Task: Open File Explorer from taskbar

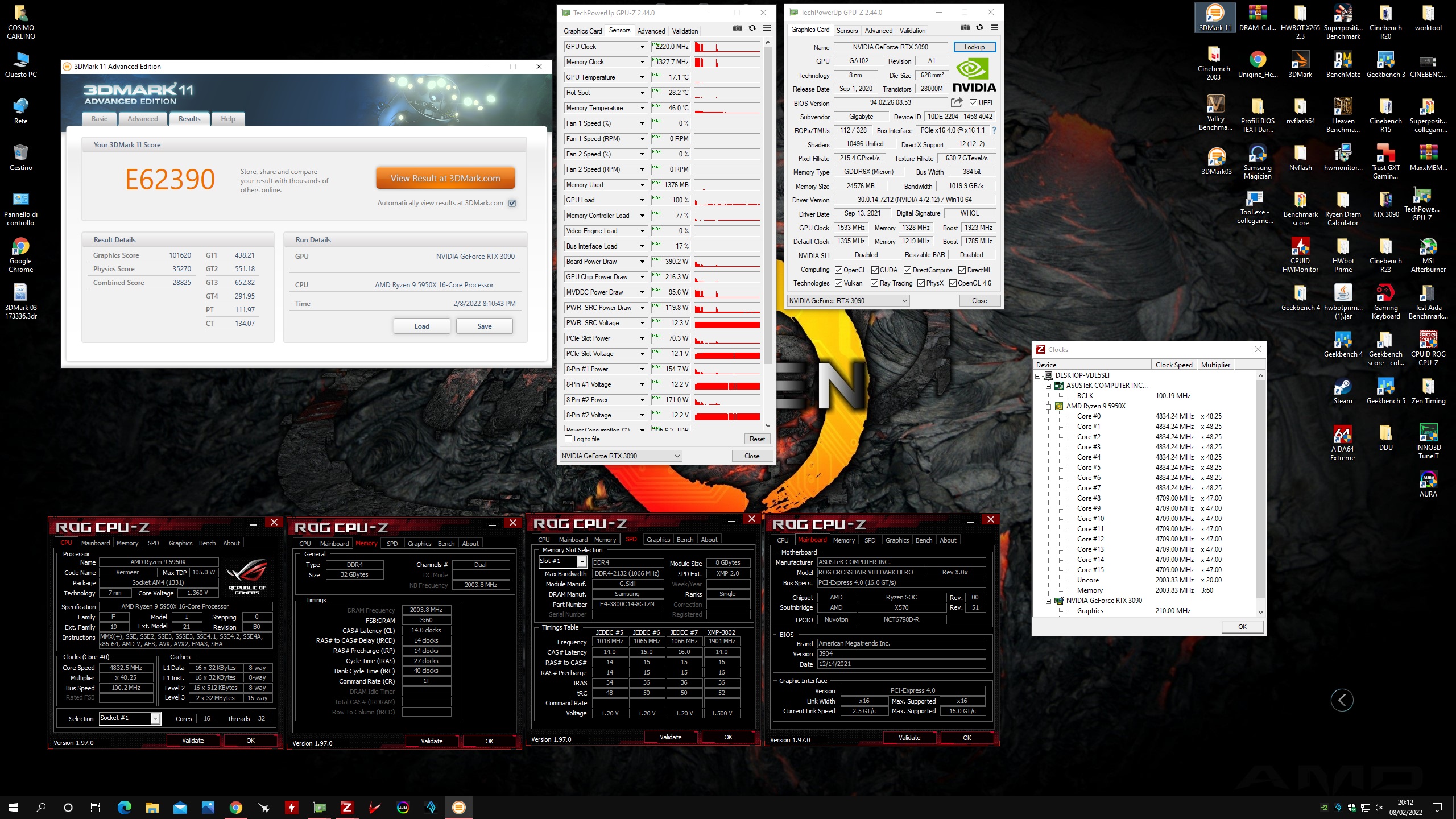Action: 152,807
